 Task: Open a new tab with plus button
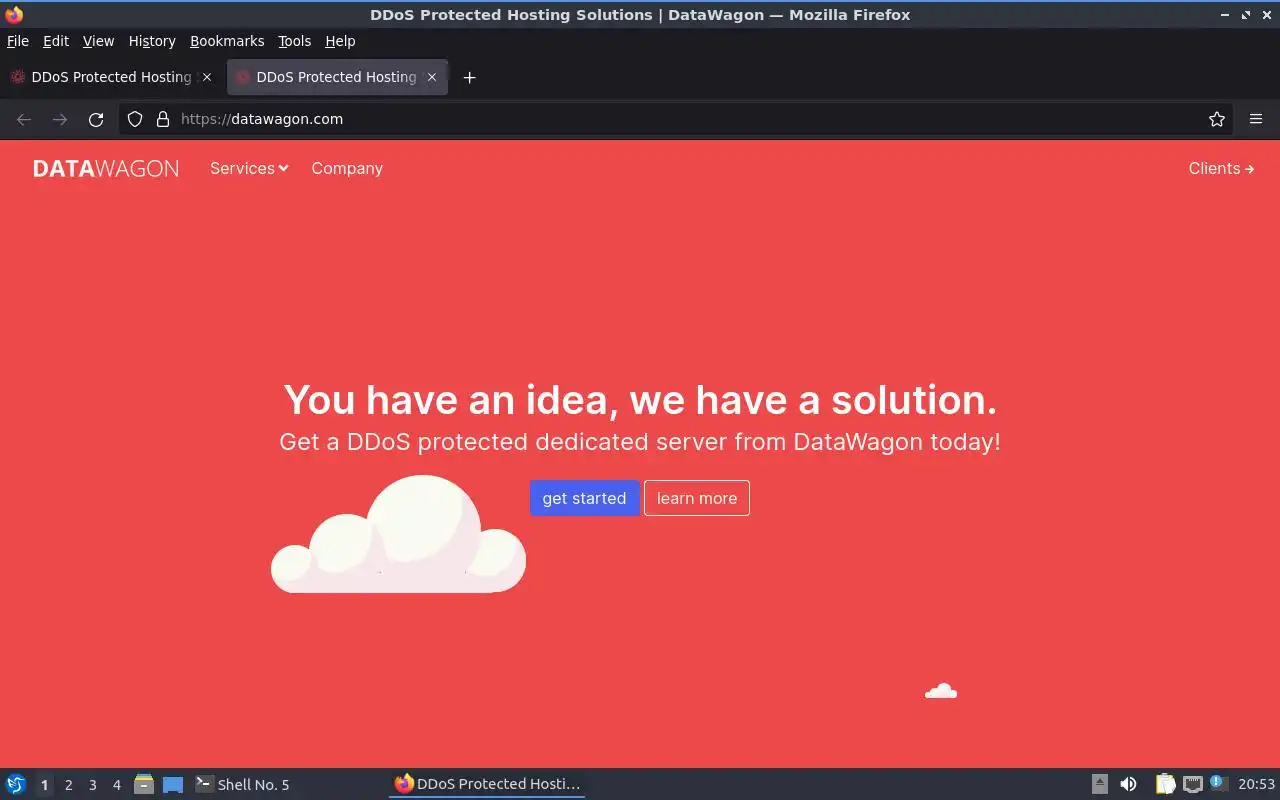469,77
